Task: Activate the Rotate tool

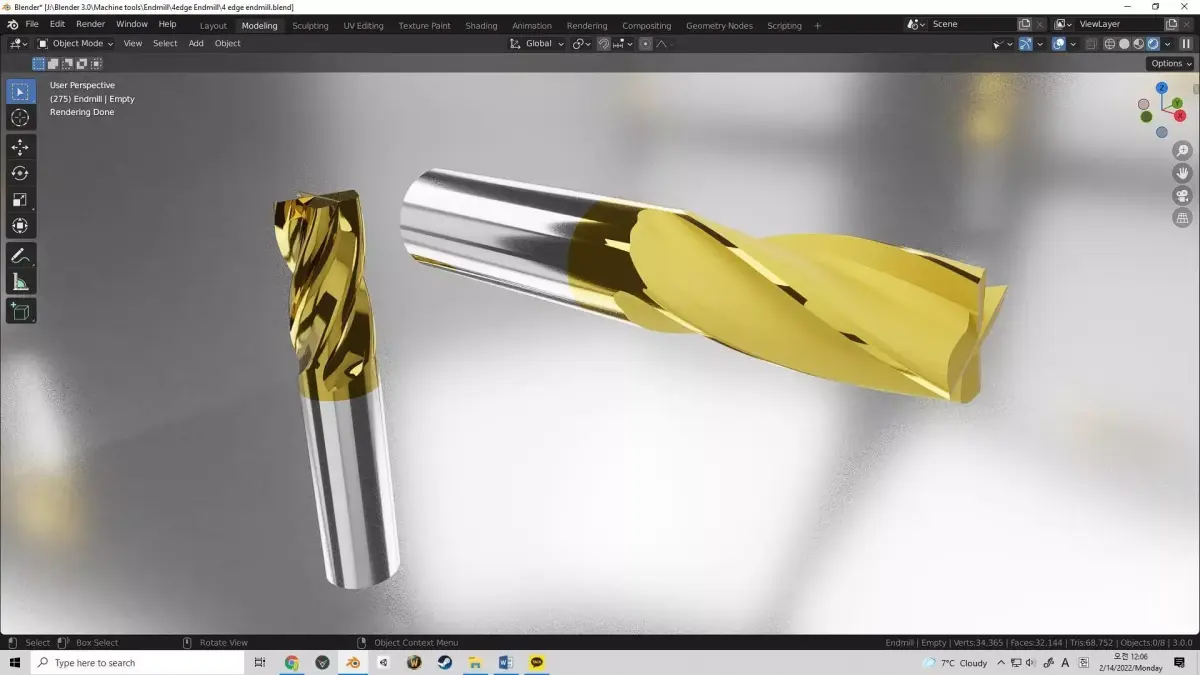Action: click(x=20, y=172)
